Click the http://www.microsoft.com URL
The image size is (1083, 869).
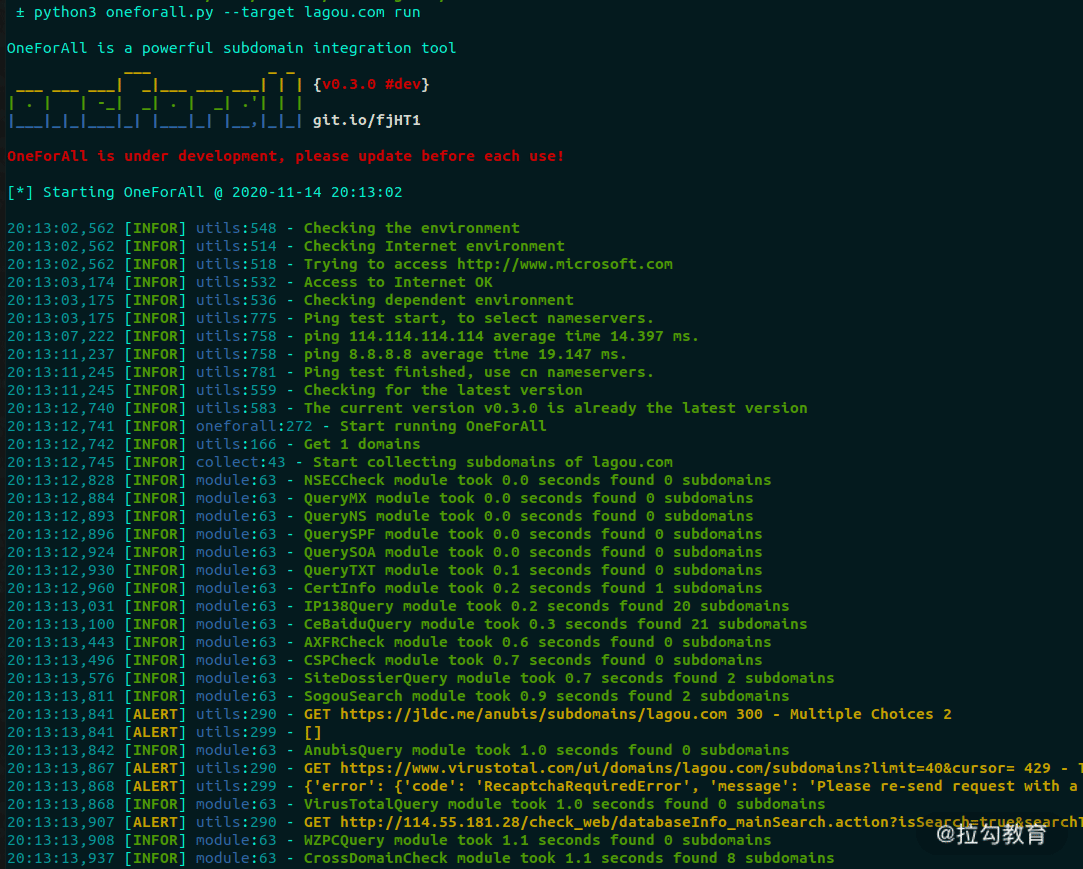coord(564,264)
